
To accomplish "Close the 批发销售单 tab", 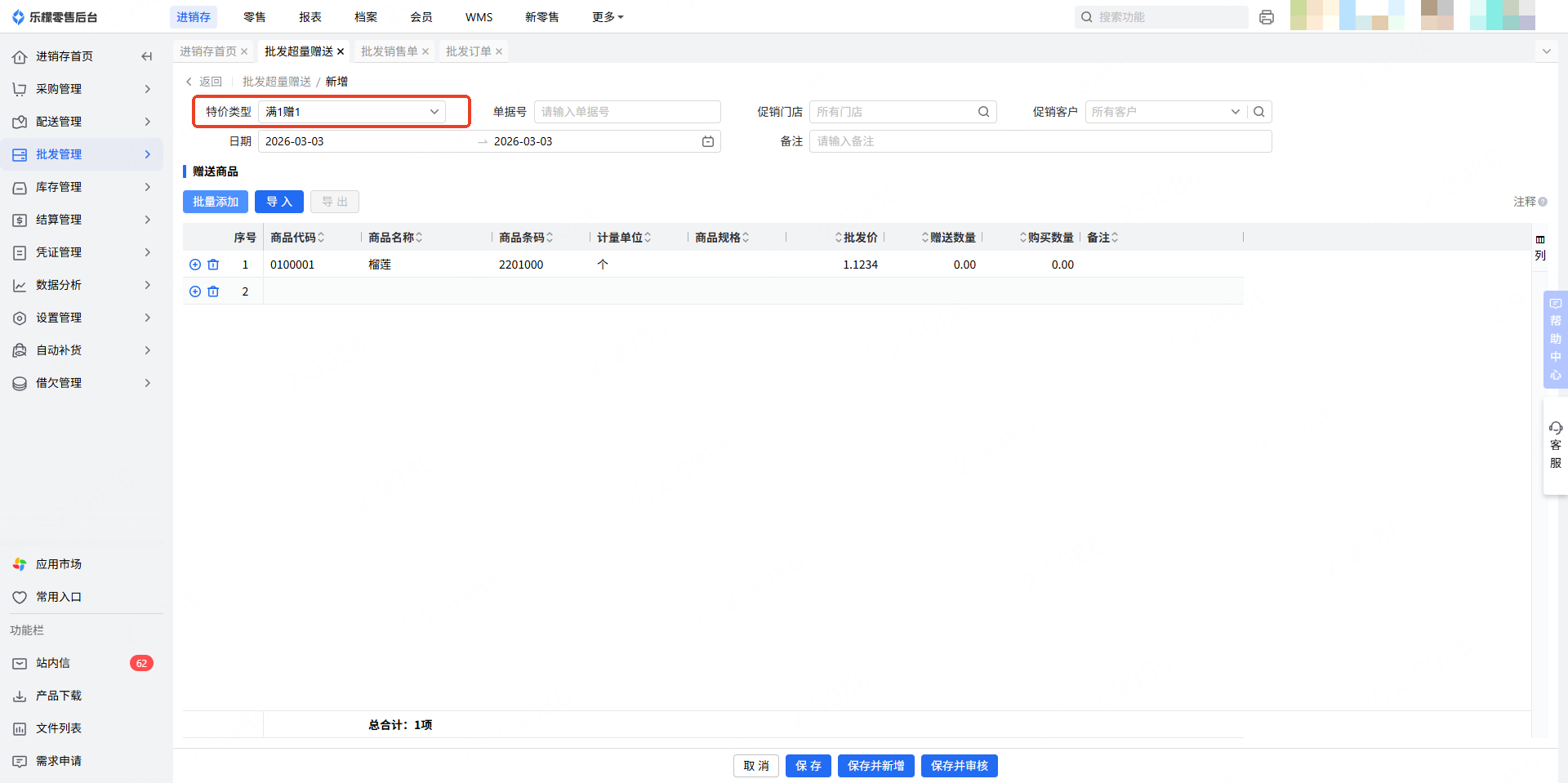I will coord(425,51).
